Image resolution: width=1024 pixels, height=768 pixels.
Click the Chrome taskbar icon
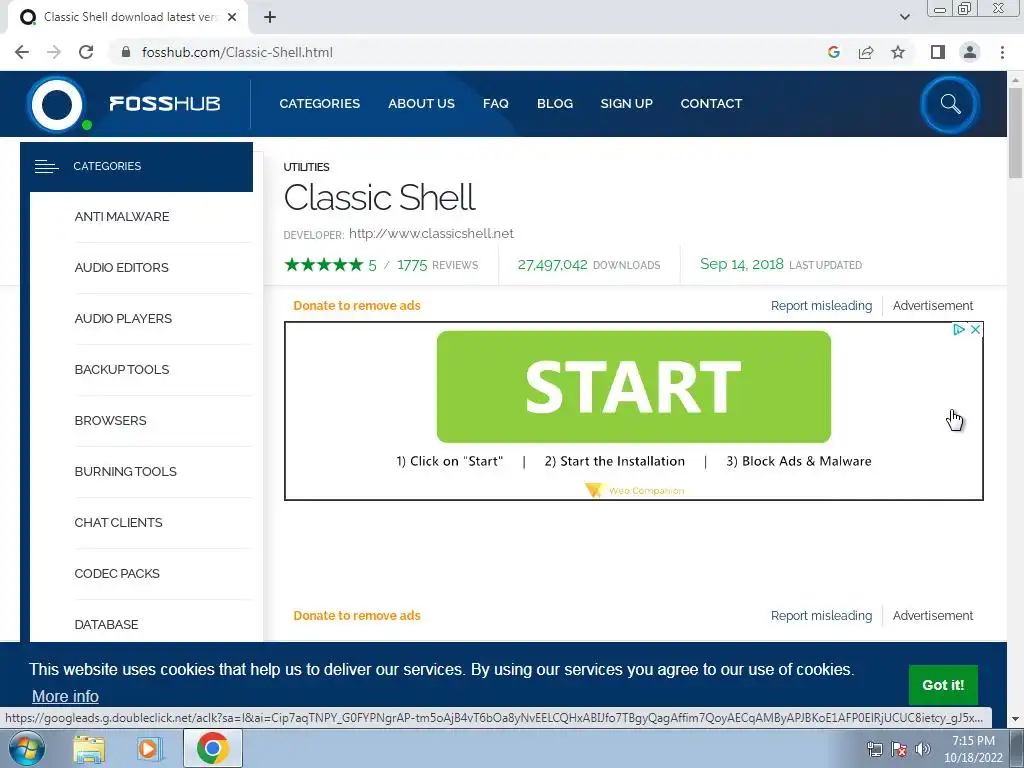pos(212,748)
